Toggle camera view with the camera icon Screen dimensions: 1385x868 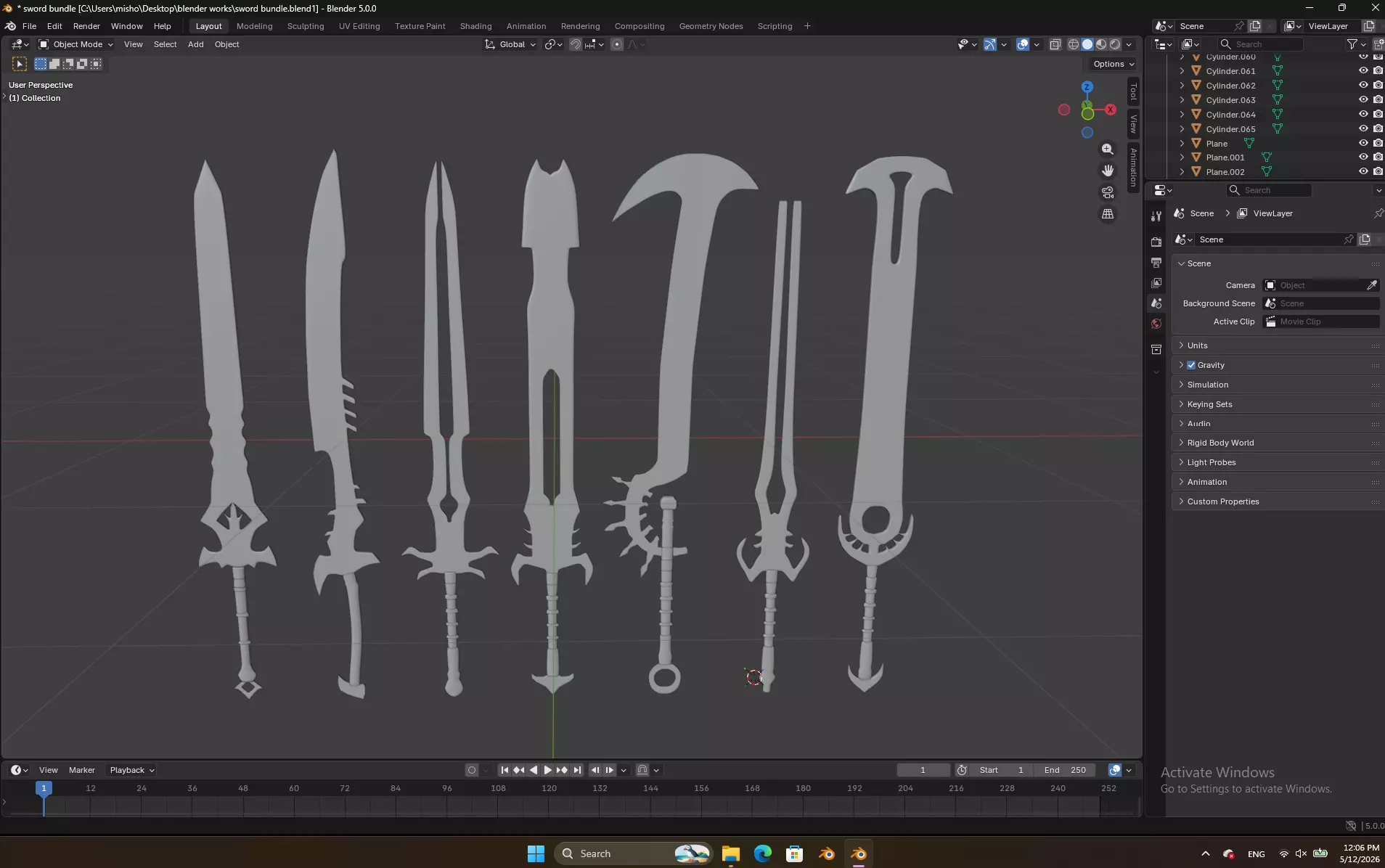(1107, 192)
